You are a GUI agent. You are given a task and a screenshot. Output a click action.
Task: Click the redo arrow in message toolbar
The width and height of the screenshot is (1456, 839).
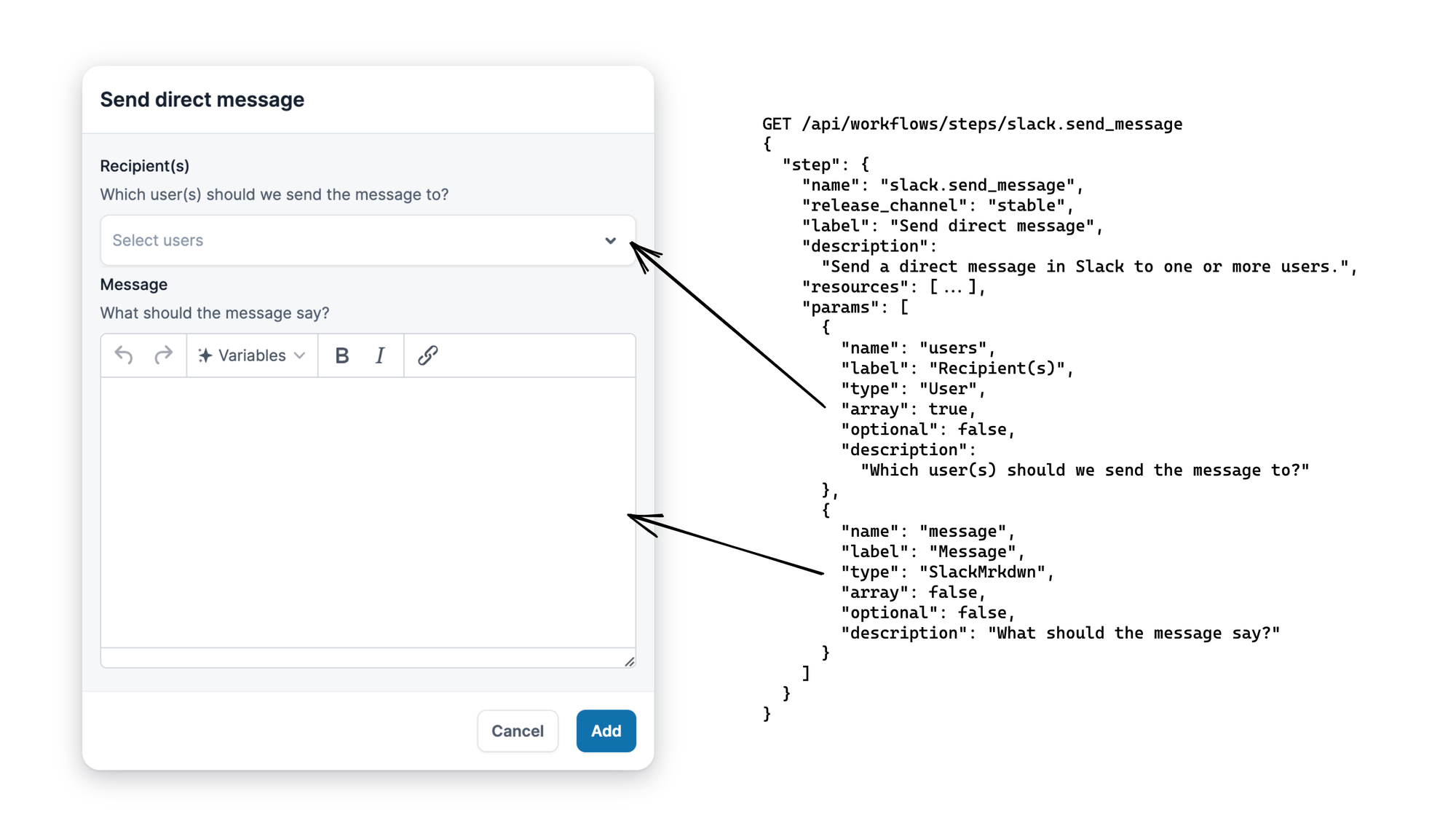coord(164,355)
